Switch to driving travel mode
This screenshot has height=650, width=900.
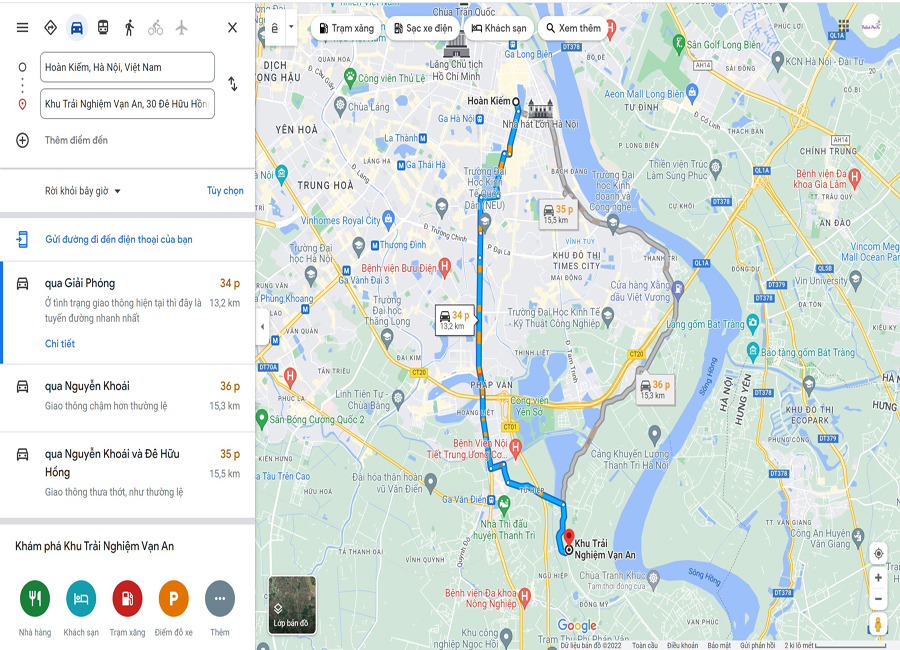pos(76,28)
